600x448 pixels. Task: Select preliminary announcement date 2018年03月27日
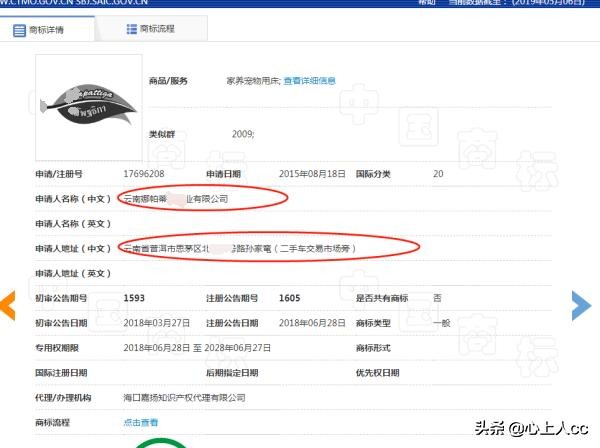pos(157,323)
